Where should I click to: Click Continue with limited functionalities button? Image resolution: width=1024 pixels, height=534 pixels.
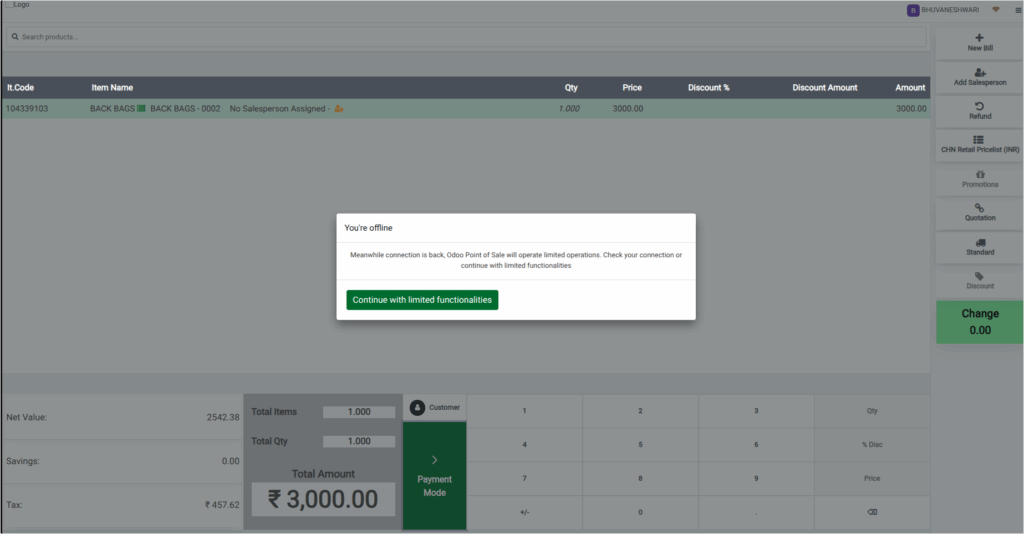[422, 300]
